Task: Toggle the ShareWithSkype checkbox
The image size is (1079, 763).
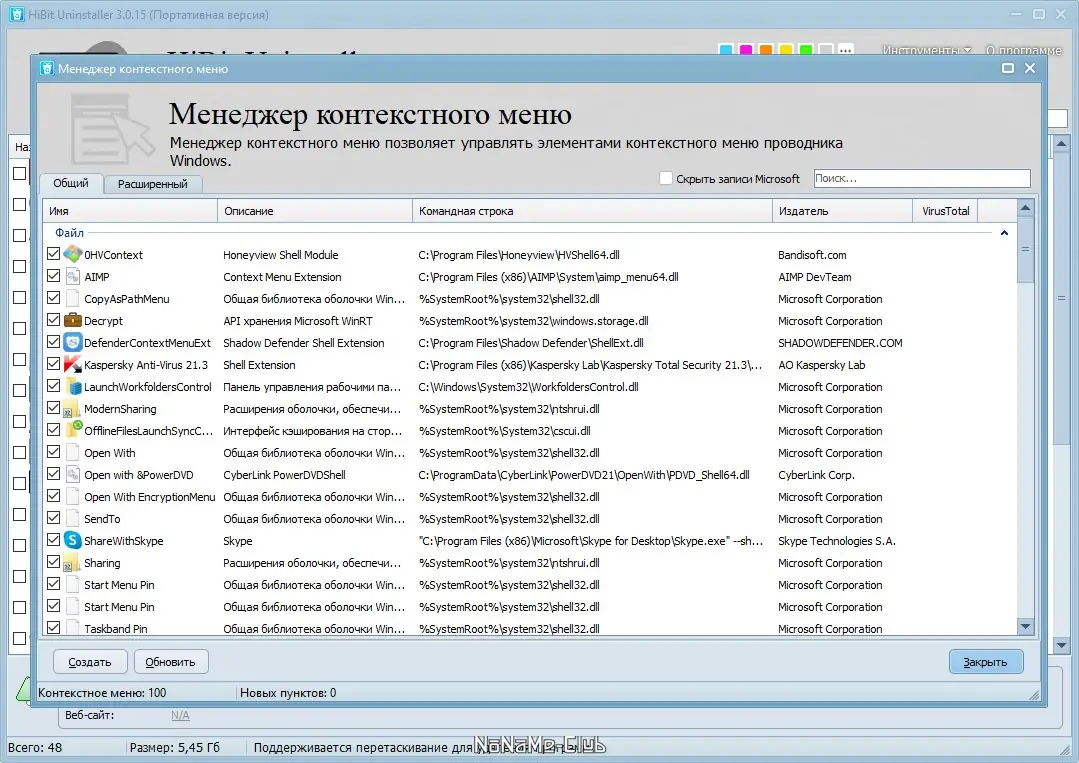Action: [x=54, y=539]
